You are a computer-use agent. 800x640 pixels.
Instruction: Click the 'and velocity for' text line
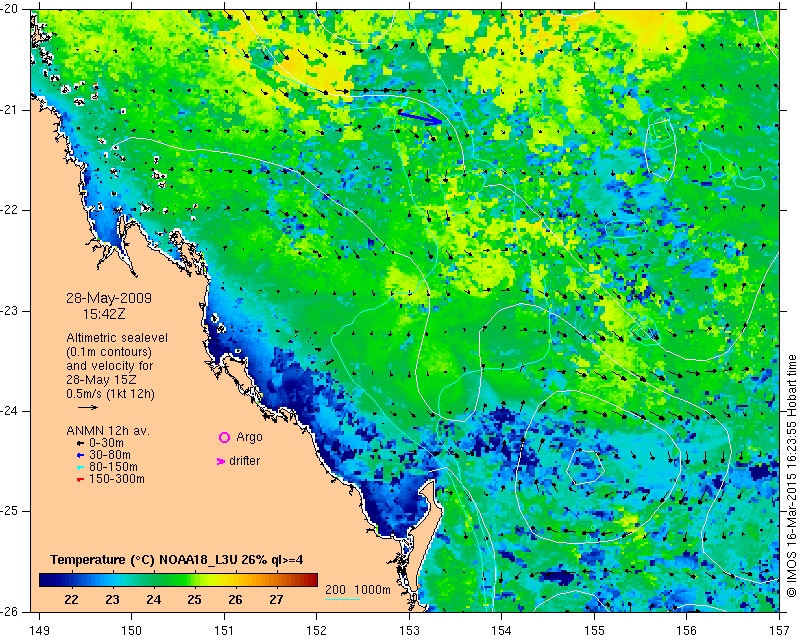coord(110,366)
